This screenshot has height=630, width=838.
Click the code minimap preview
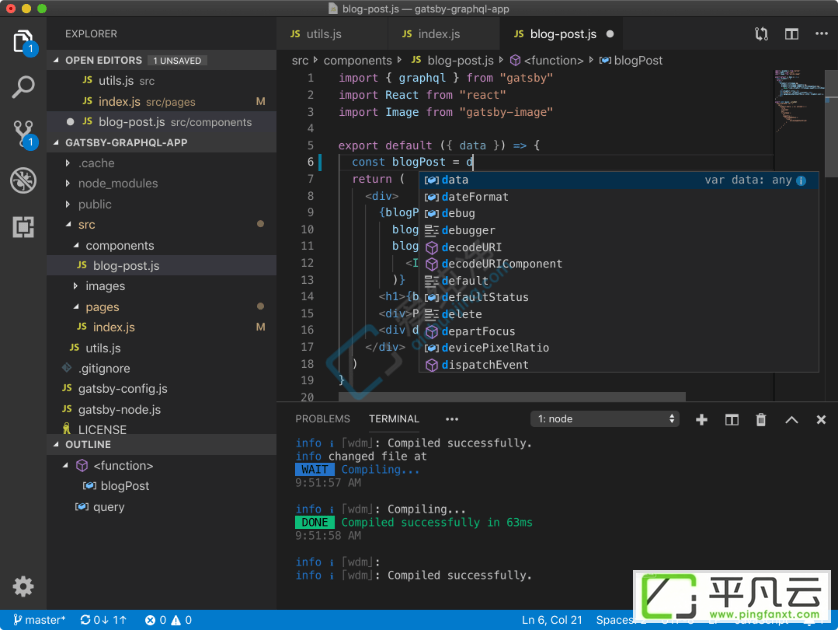point(799,99)
